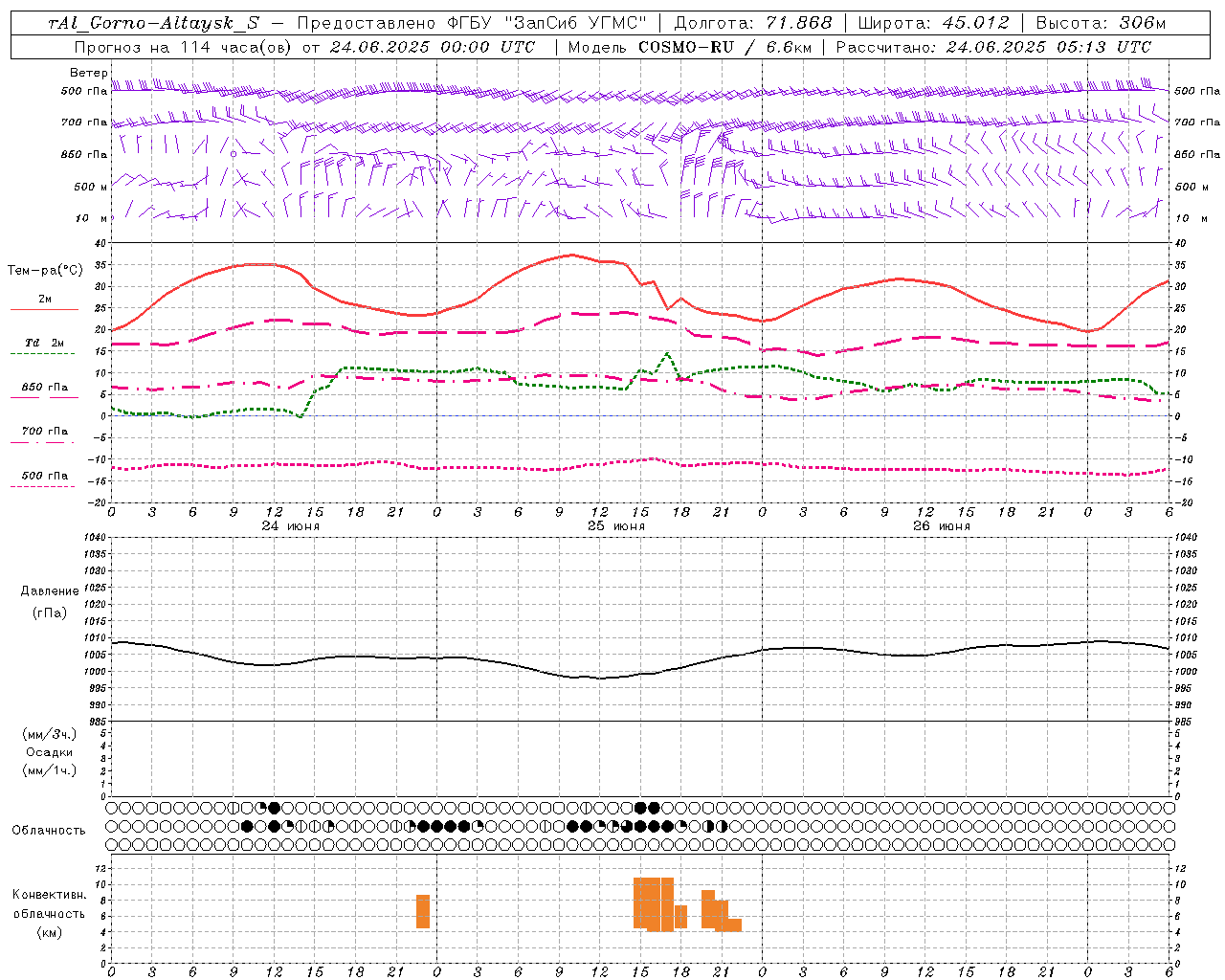
Task: Select the Прогноз на 114 часа(ов) text
Action: coord(185,47)
